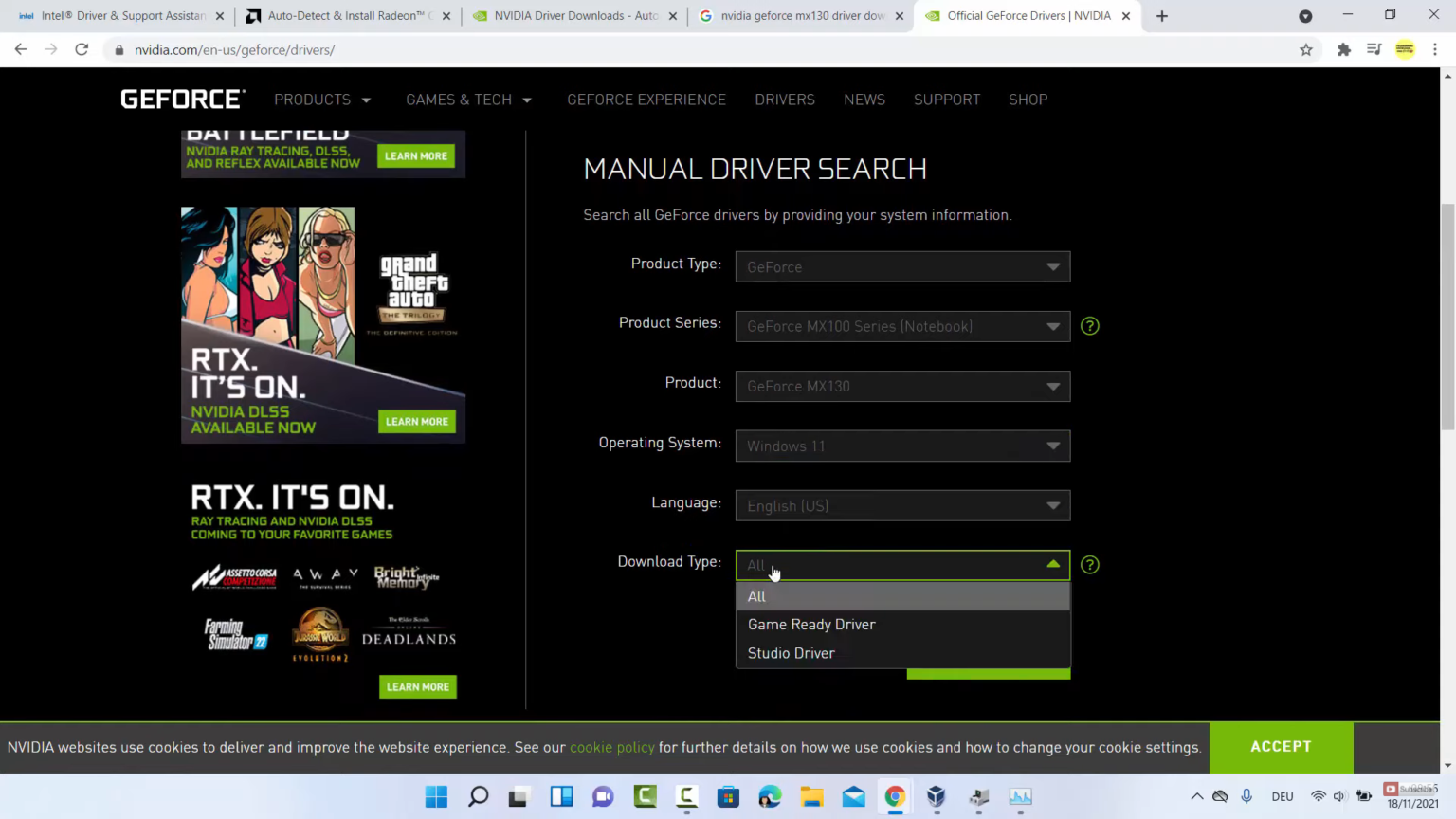Bookmark this page with the star icon
The height and width of the screenshot is (819, 1456).
tap(1306, 49)
